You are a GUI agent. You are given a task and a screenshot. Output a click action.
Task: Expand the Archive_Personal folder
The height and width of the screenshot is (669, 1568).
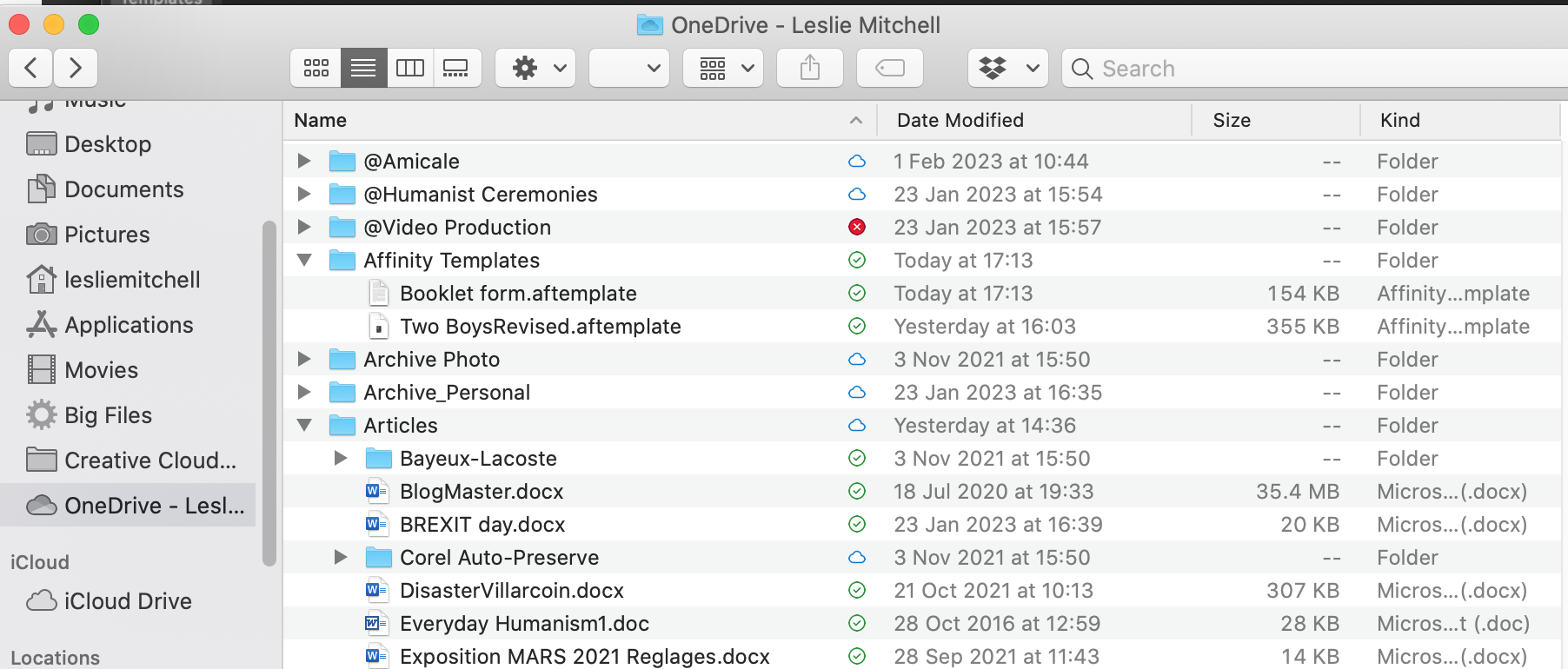click(304, 392)
